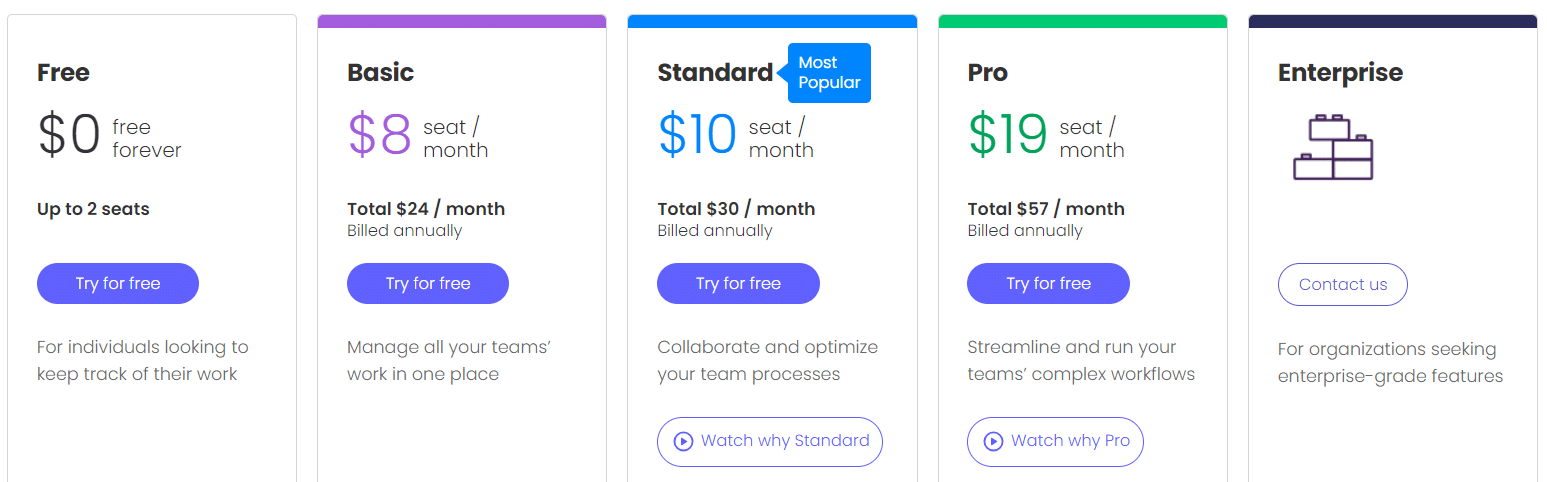Screen dimensions: 1547x482
Task: Click the purple Basic color bar
Action: tap(462, 21)
